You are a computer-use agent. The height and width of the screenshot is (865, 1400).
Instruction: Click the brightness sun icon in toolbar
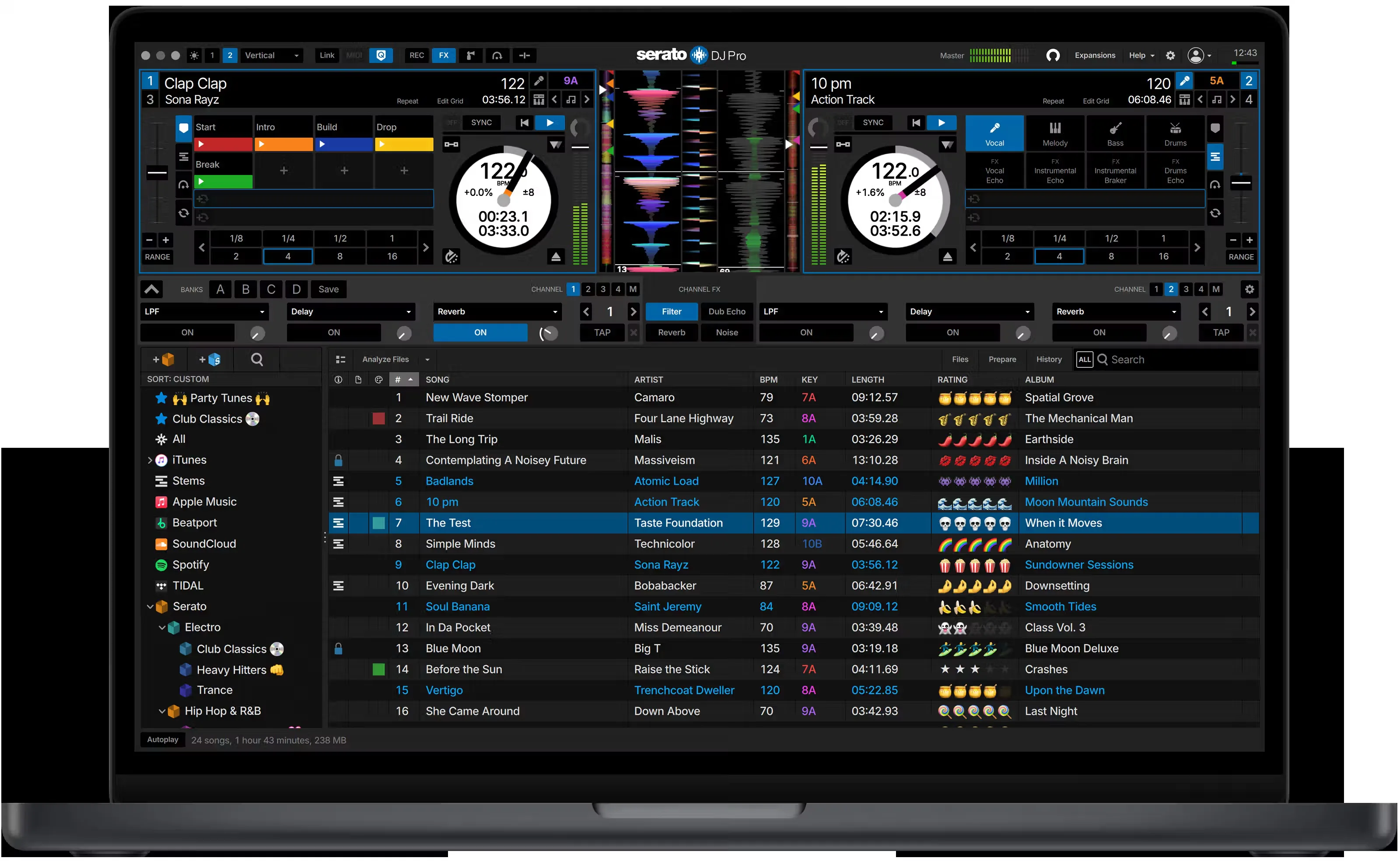[x=195, y=56]
